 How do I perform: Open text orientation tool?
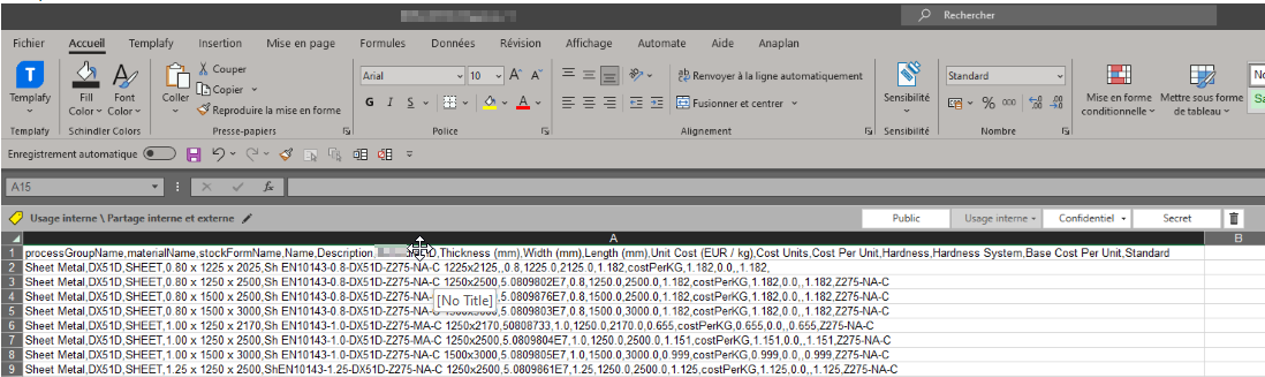(x=636, y=75)
